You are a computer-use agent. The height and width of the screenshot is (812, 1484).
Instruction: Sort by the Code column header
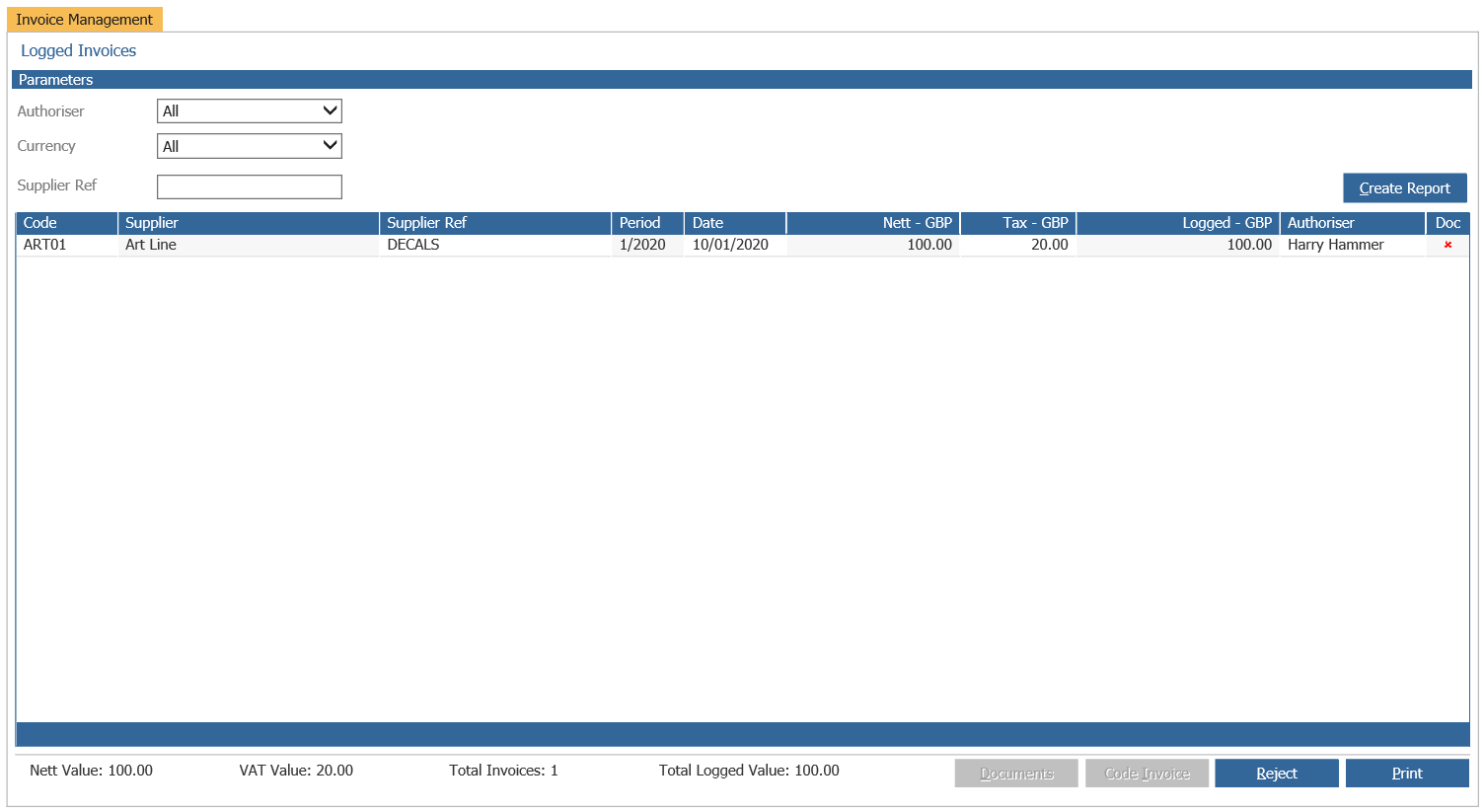(67, 223)
